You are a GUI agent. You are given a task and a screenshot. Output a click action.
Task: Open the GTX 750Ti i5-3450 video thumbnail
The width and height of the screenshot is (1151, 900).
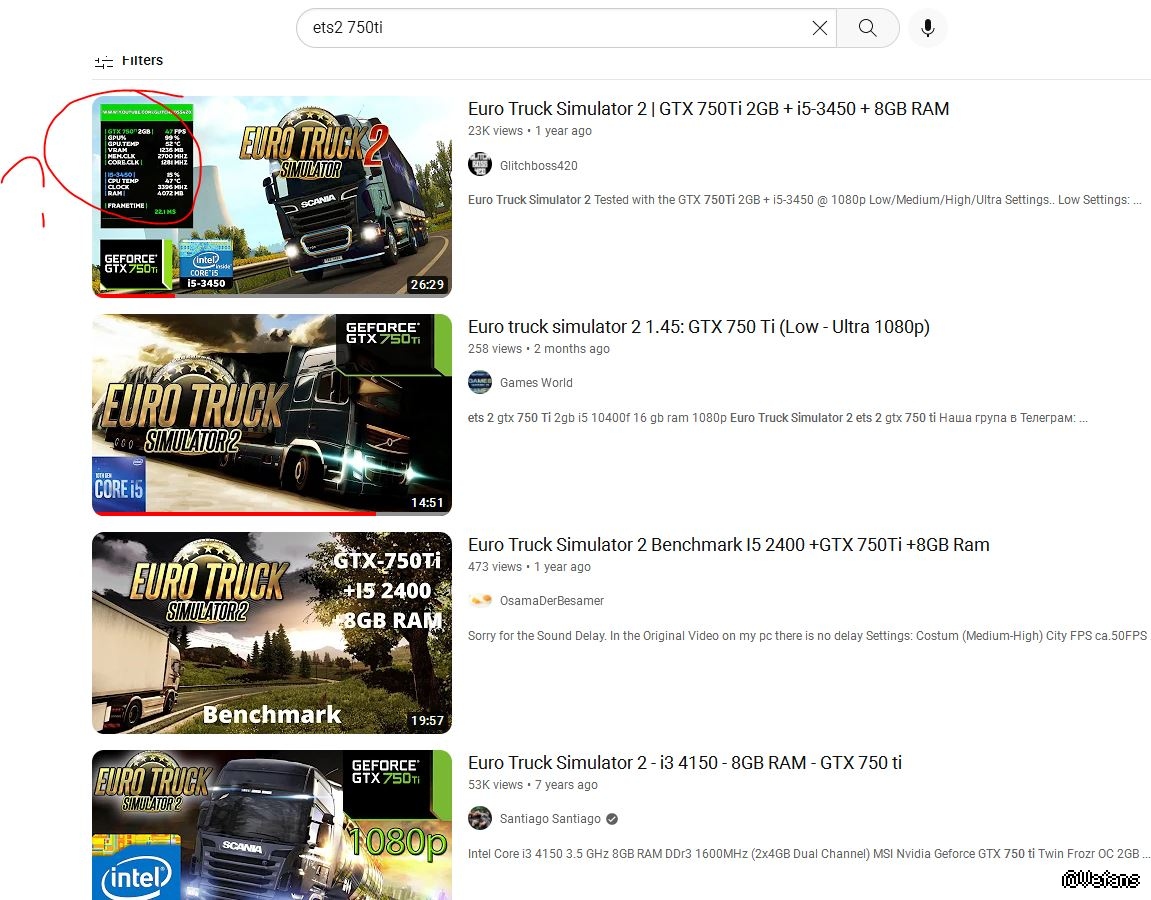pos(272,197)
